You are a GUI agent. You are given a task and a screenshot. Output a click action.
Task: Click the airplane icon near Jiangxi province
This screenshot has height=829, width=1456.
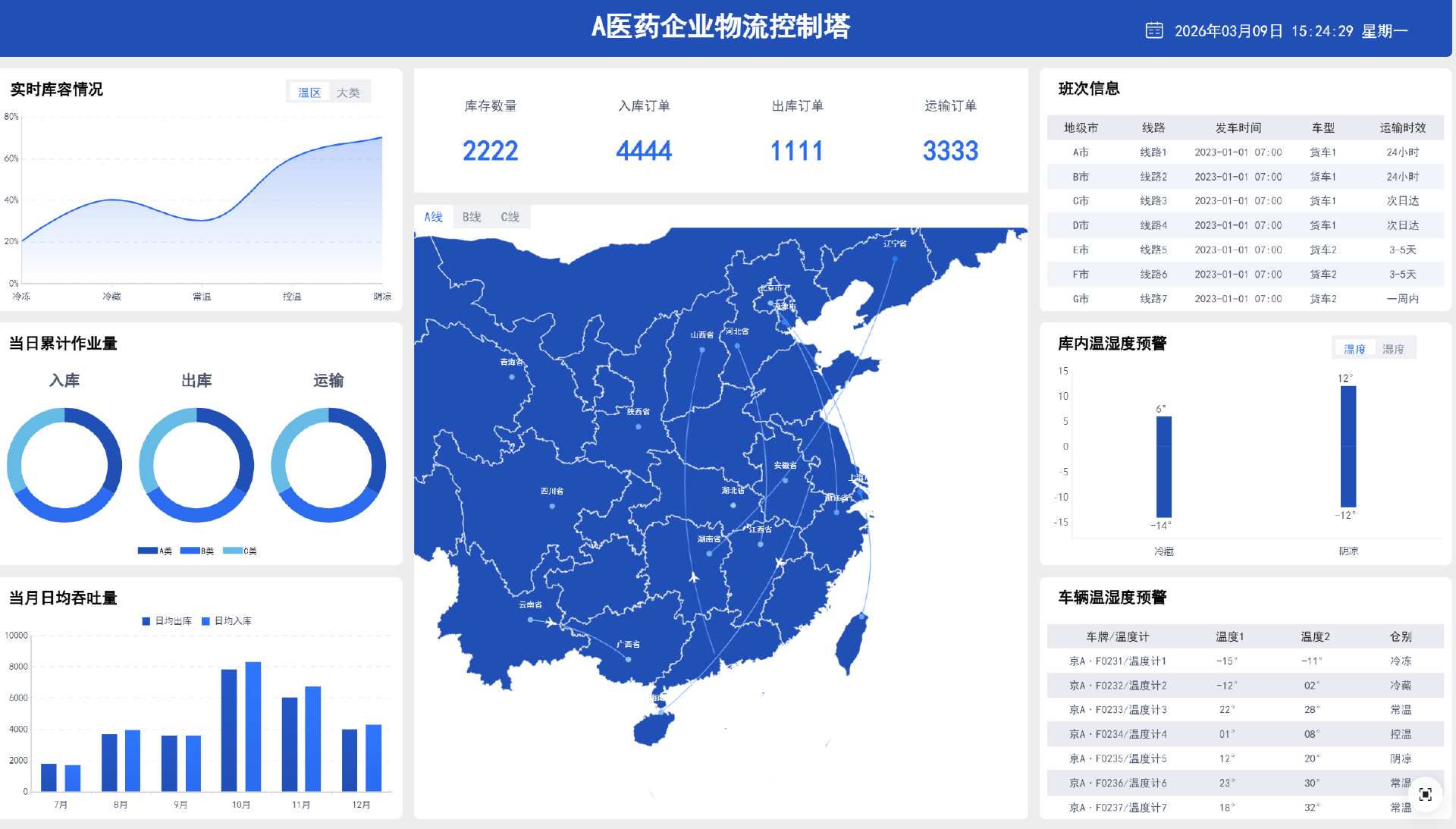tap(780, 562)
